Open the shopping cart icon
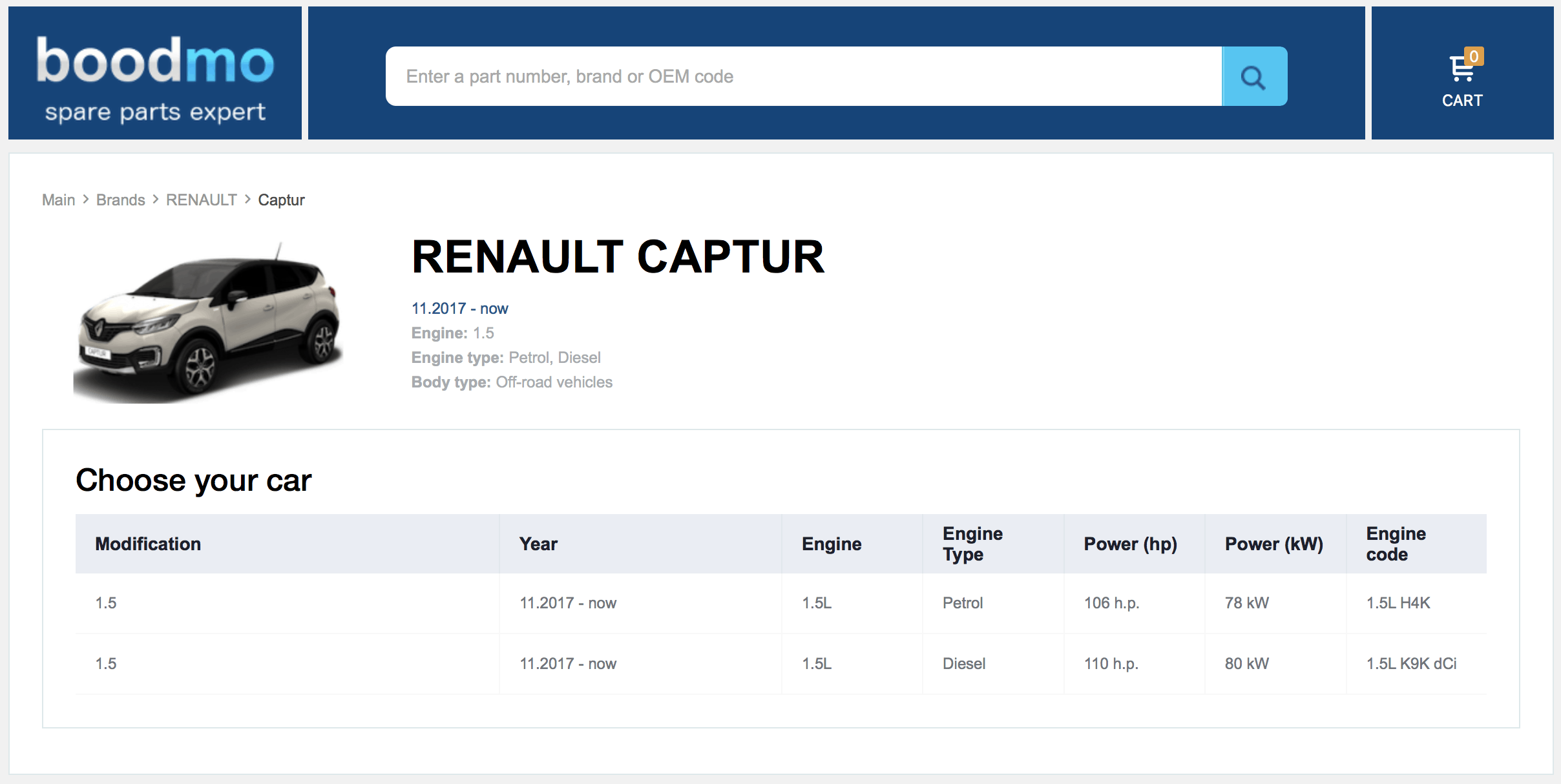1561x784 pixels. pos(1460,68)
